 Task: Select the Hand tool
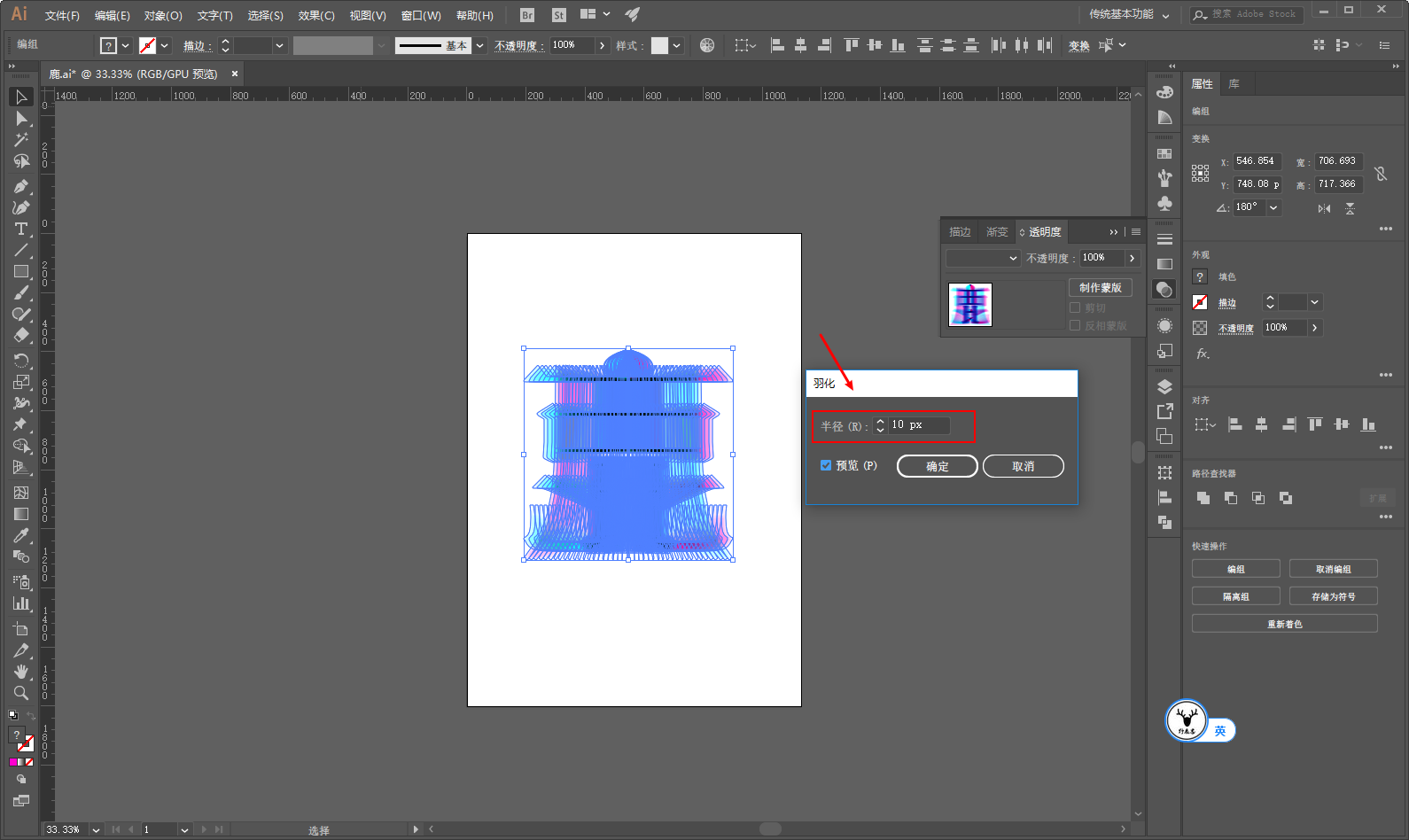(x=21, y=672)
